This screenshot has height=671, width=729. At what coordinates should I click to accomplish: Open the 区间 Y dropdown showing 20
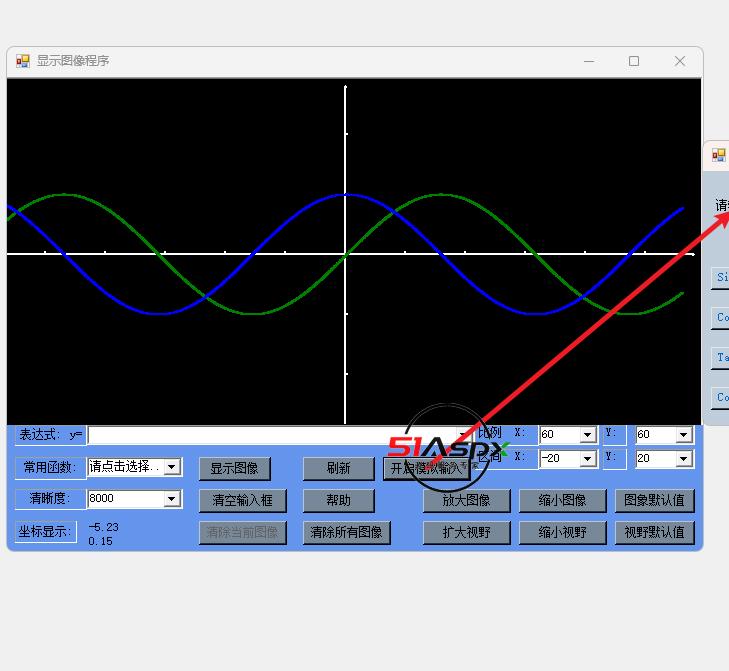tap(684, 458)
